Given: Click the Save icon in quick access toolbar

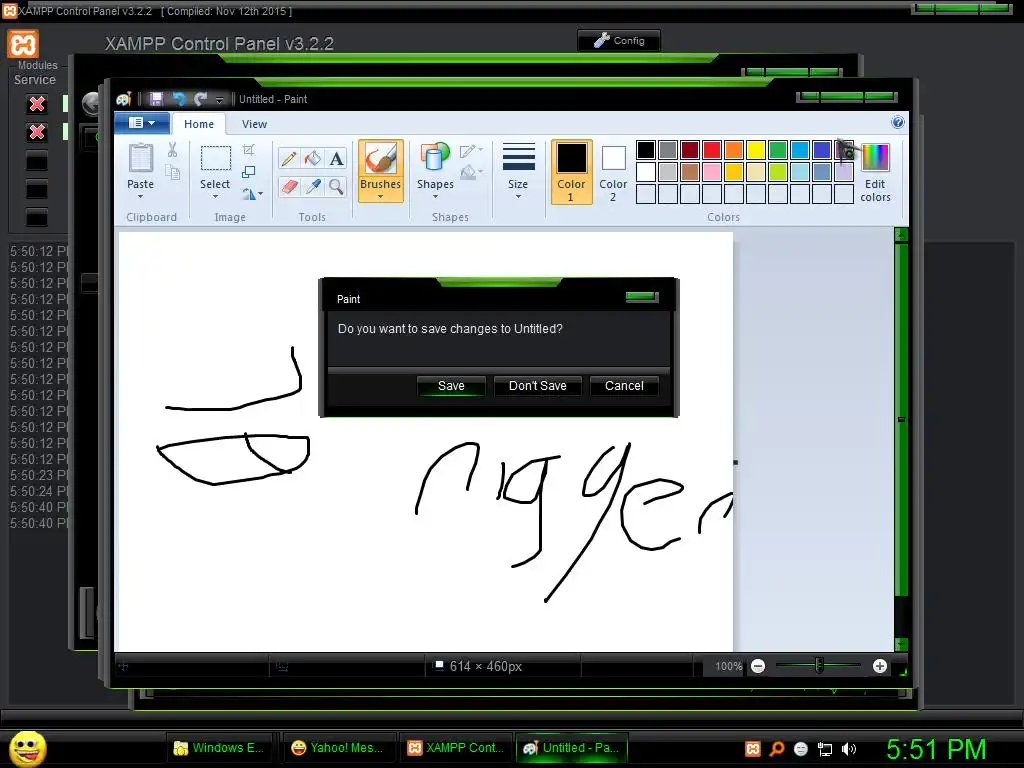Looking at the screenshot, I should click(156, 99).
